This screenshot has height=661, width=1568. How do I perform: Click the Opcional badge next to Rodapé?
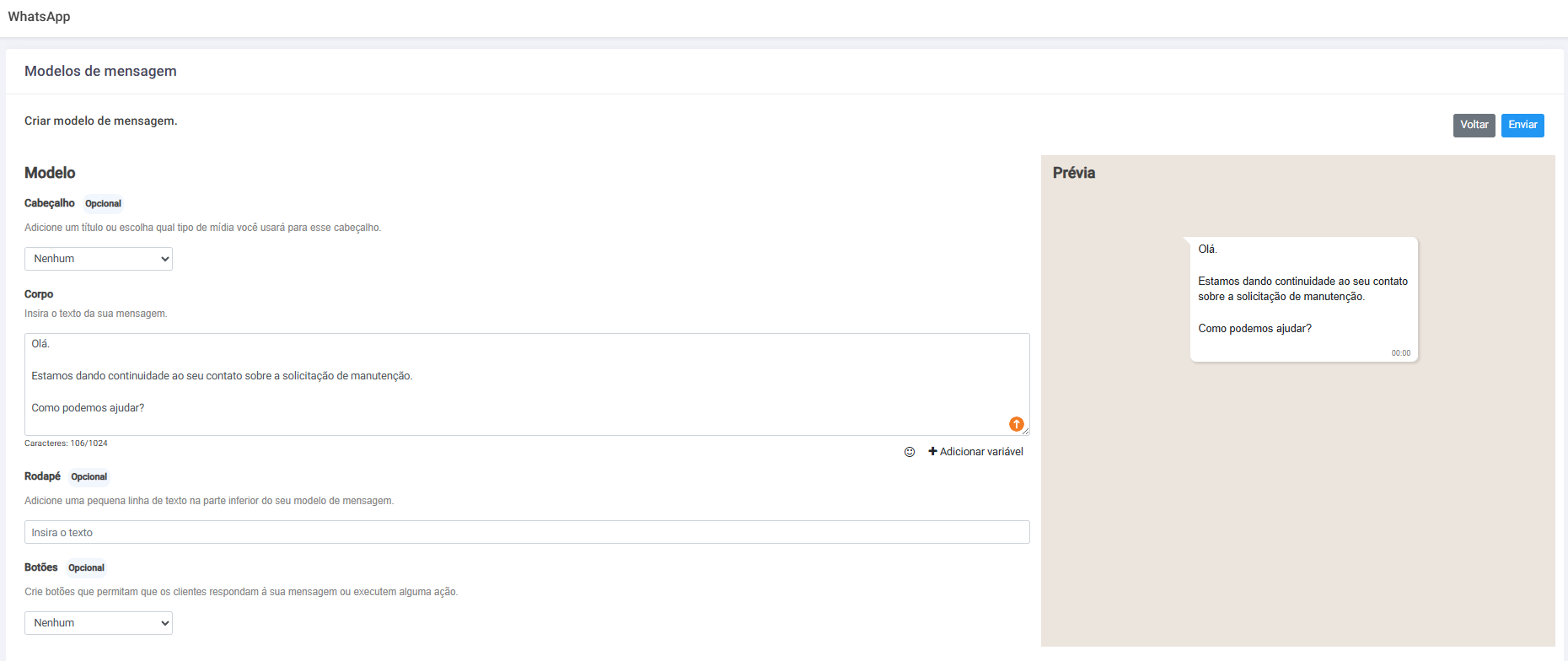pos(89,476)
